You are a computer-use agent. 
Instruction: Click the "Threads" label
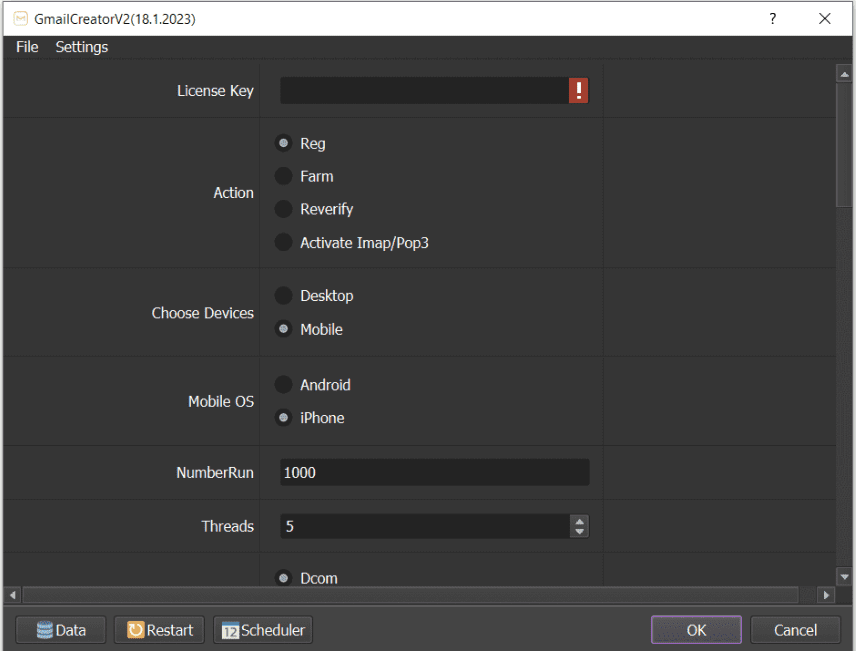[227, 526]
